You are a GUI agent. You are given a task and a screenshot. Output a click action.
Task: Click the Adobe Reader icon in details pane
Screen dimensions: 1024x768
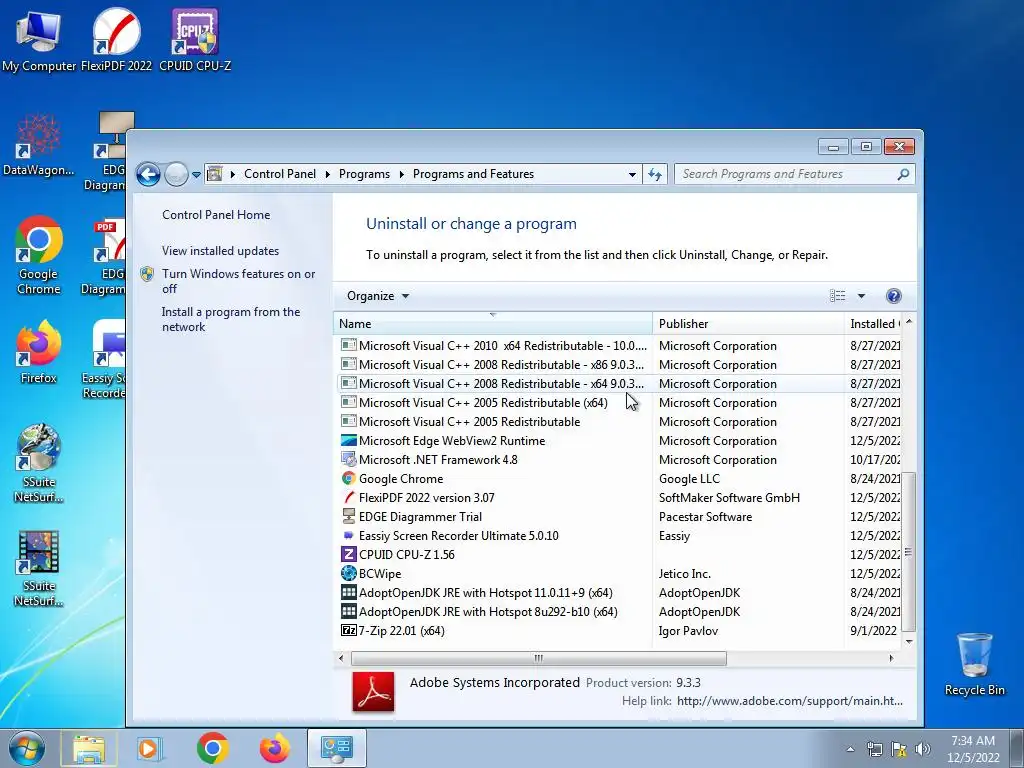(x=374, y=692)
